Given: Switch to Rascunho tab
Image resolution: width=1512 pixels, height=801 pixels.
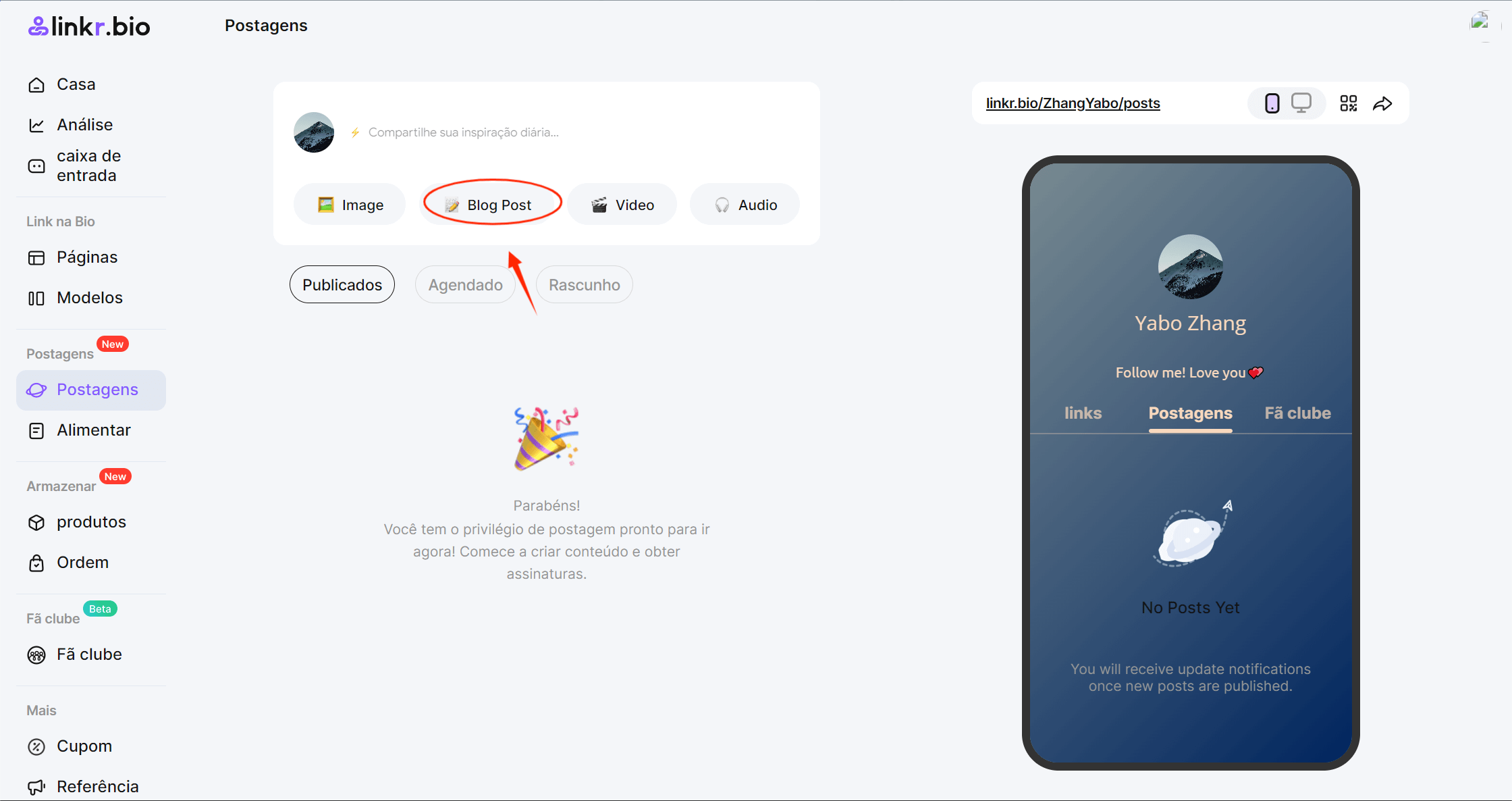Looking at the screenshot, I should 584,285.
